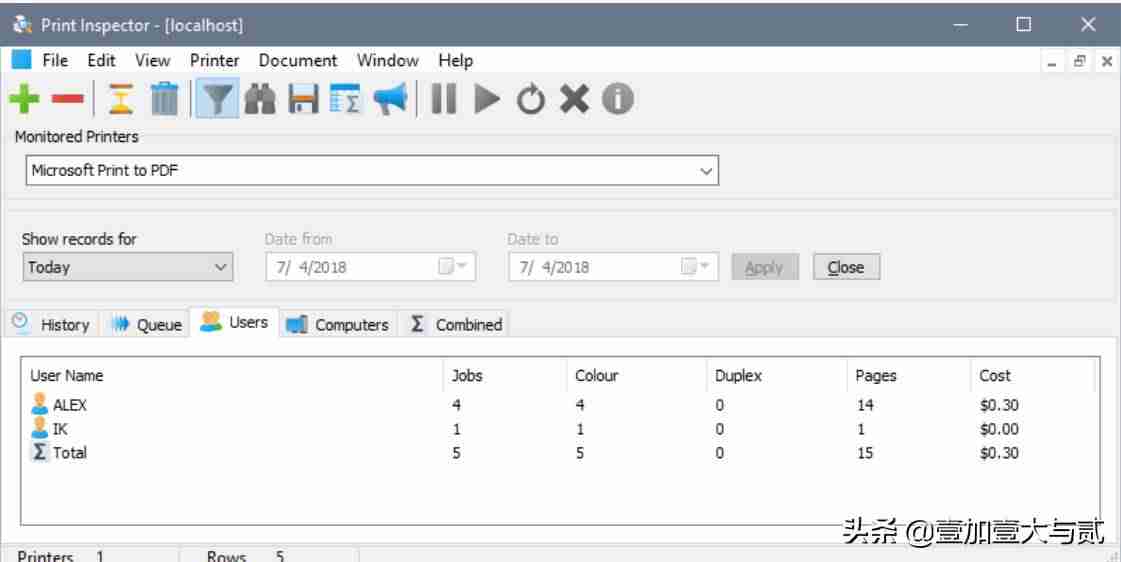Image resolution: width=1121 pixels, height=562 pixels.
Task: Click the Rows status bar entry
Action: pyautogui.click(x=246, y=556)
